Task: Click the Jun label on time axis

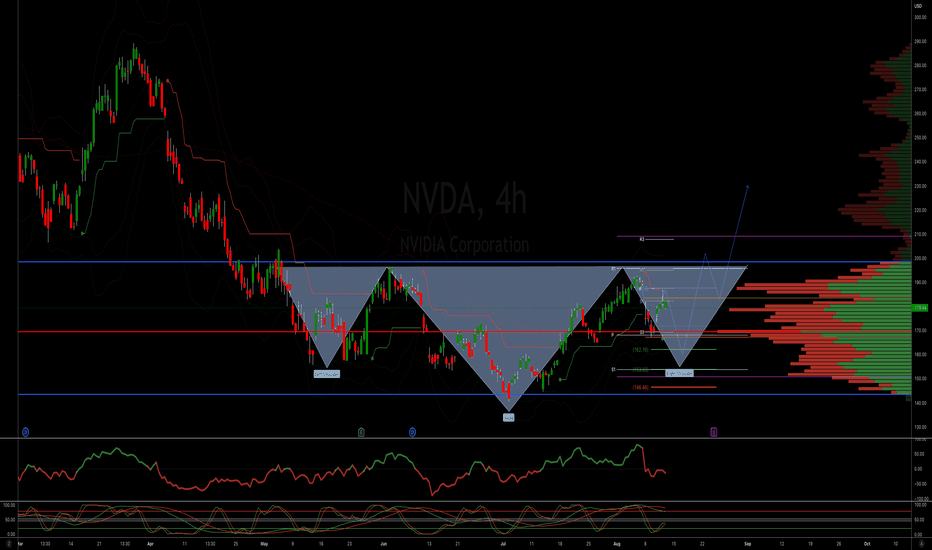Action: point(383,543)
